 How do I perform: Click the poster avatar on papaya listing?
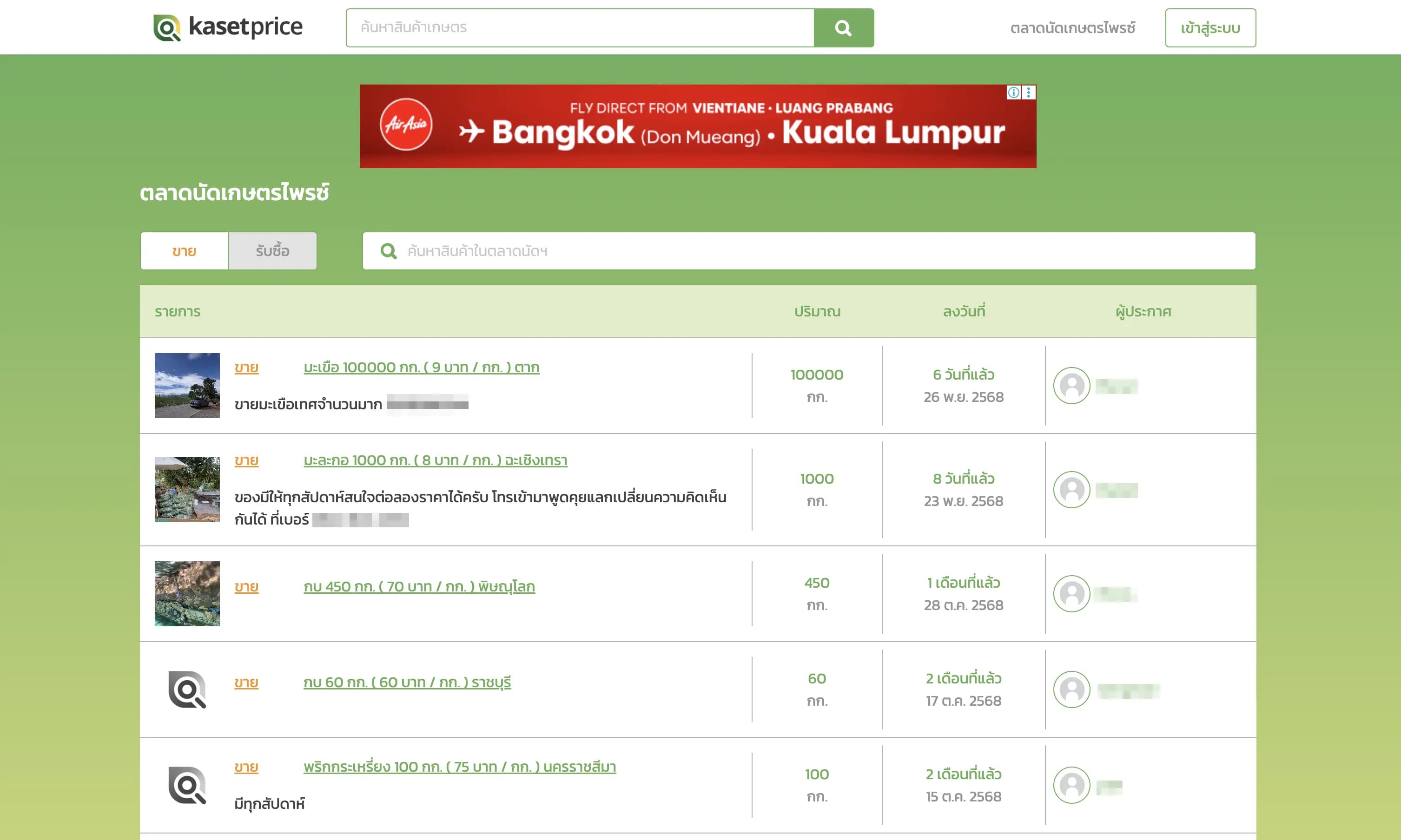(1071, 490)
